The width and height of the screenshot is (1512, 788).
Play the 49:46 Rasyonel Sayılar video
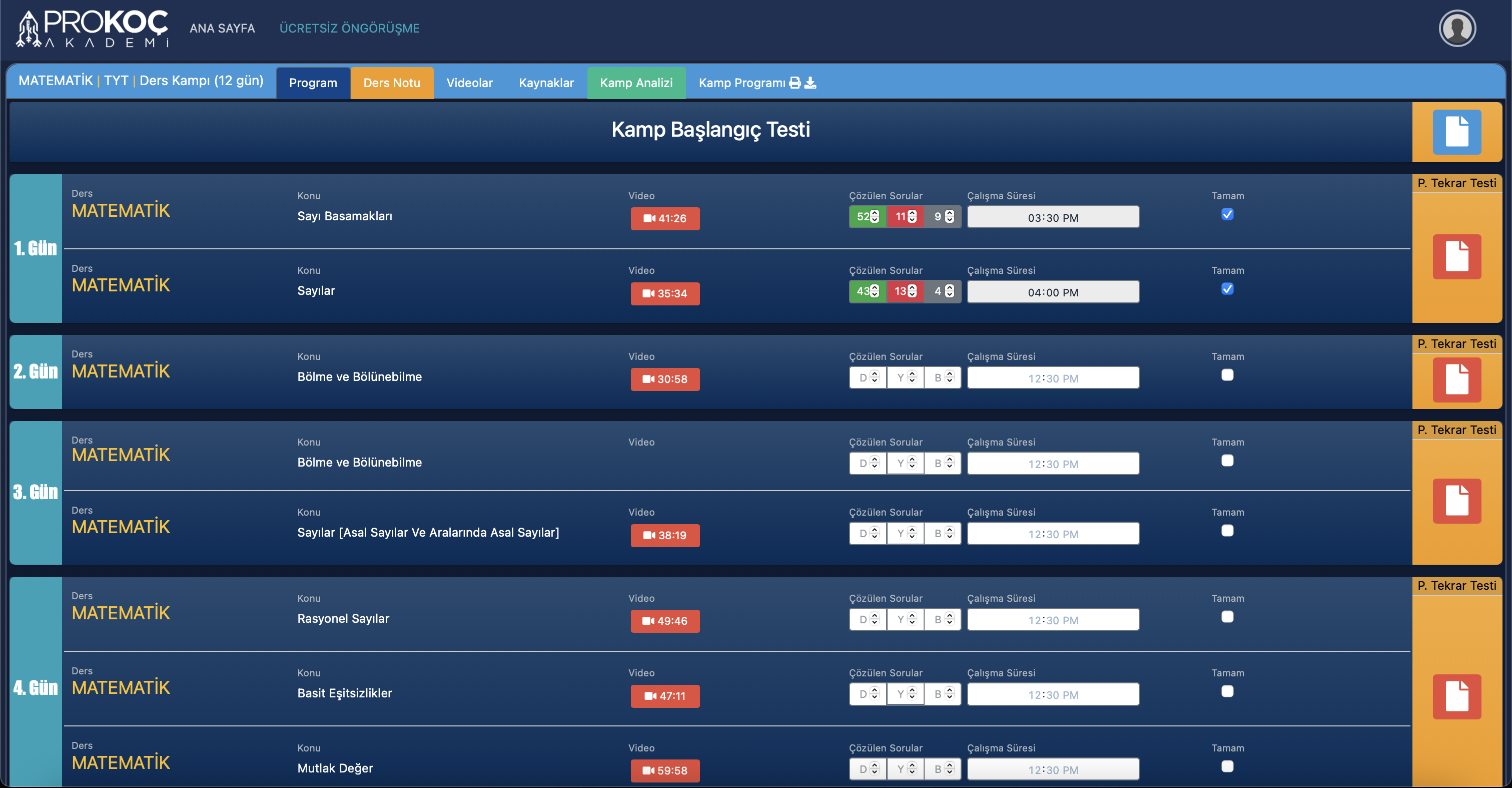664,621
